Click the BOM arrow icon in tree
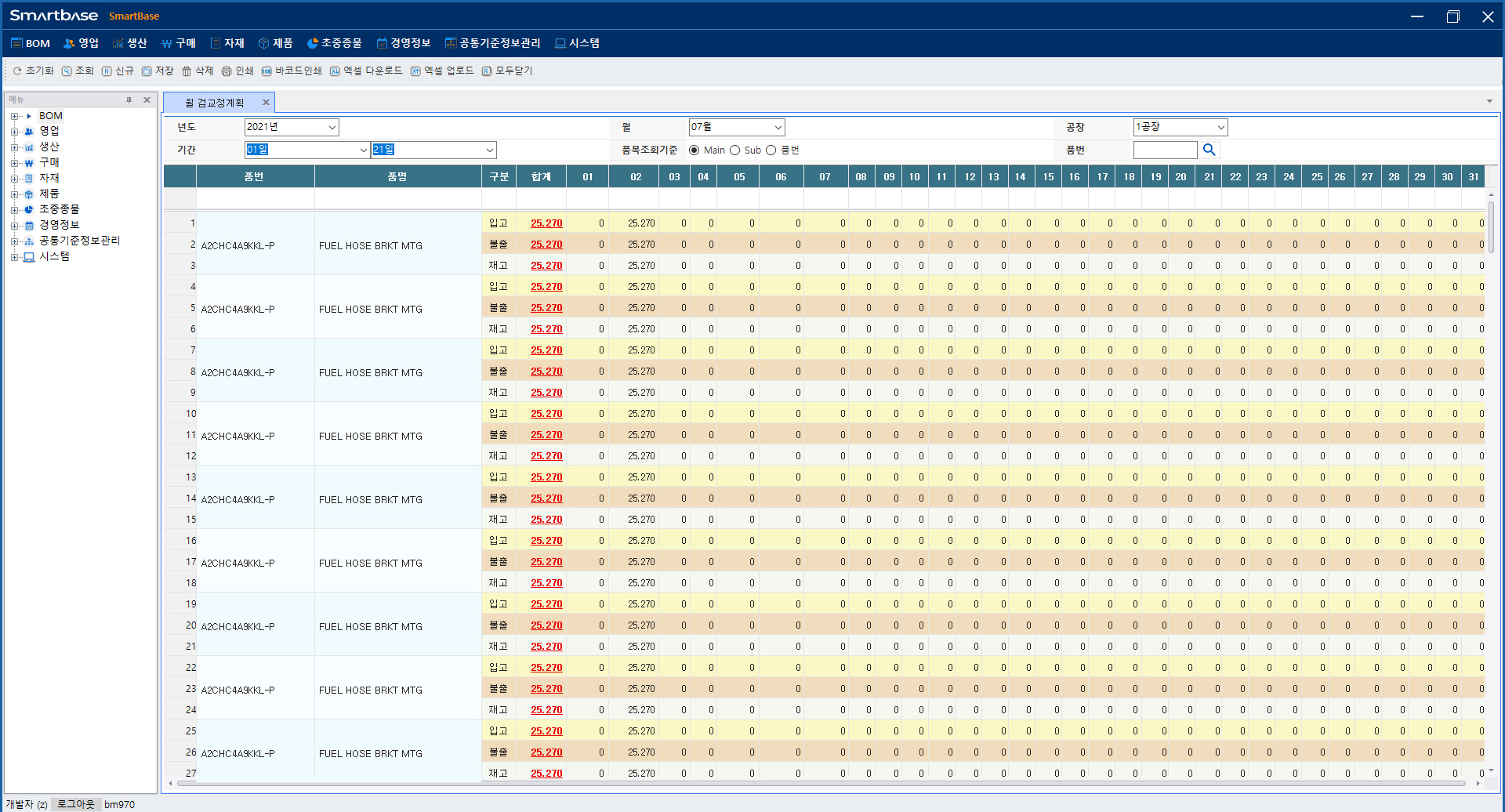Screen dimensions: 1505x812 coord(29,116)
